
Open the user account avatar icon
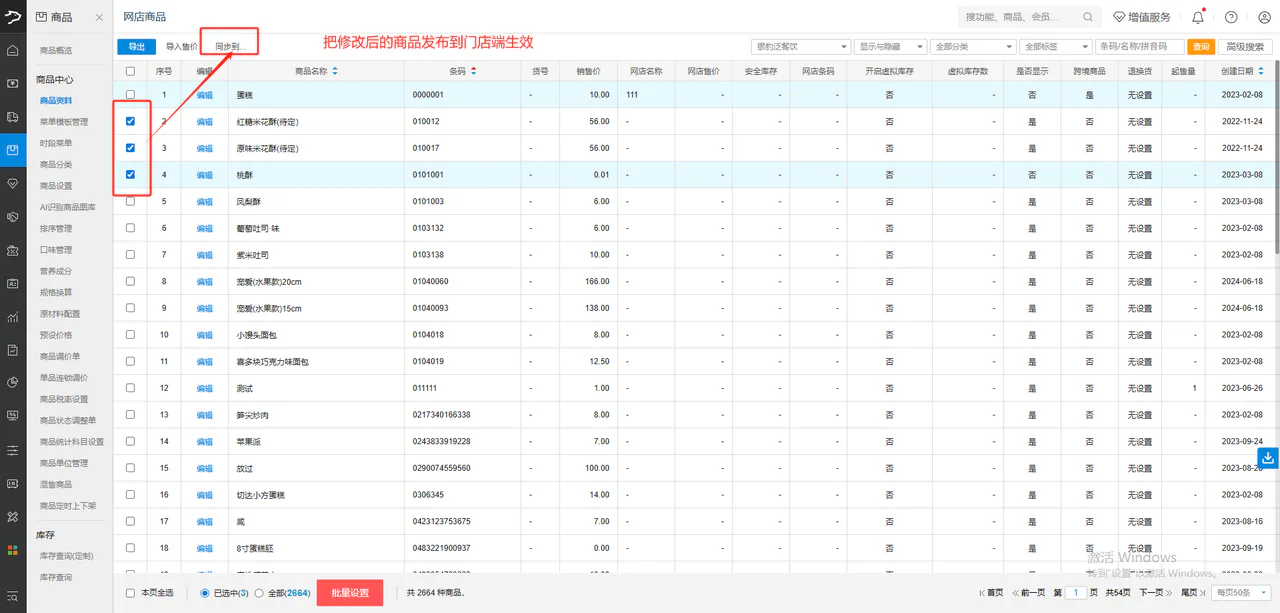[x=1263, y=17]
